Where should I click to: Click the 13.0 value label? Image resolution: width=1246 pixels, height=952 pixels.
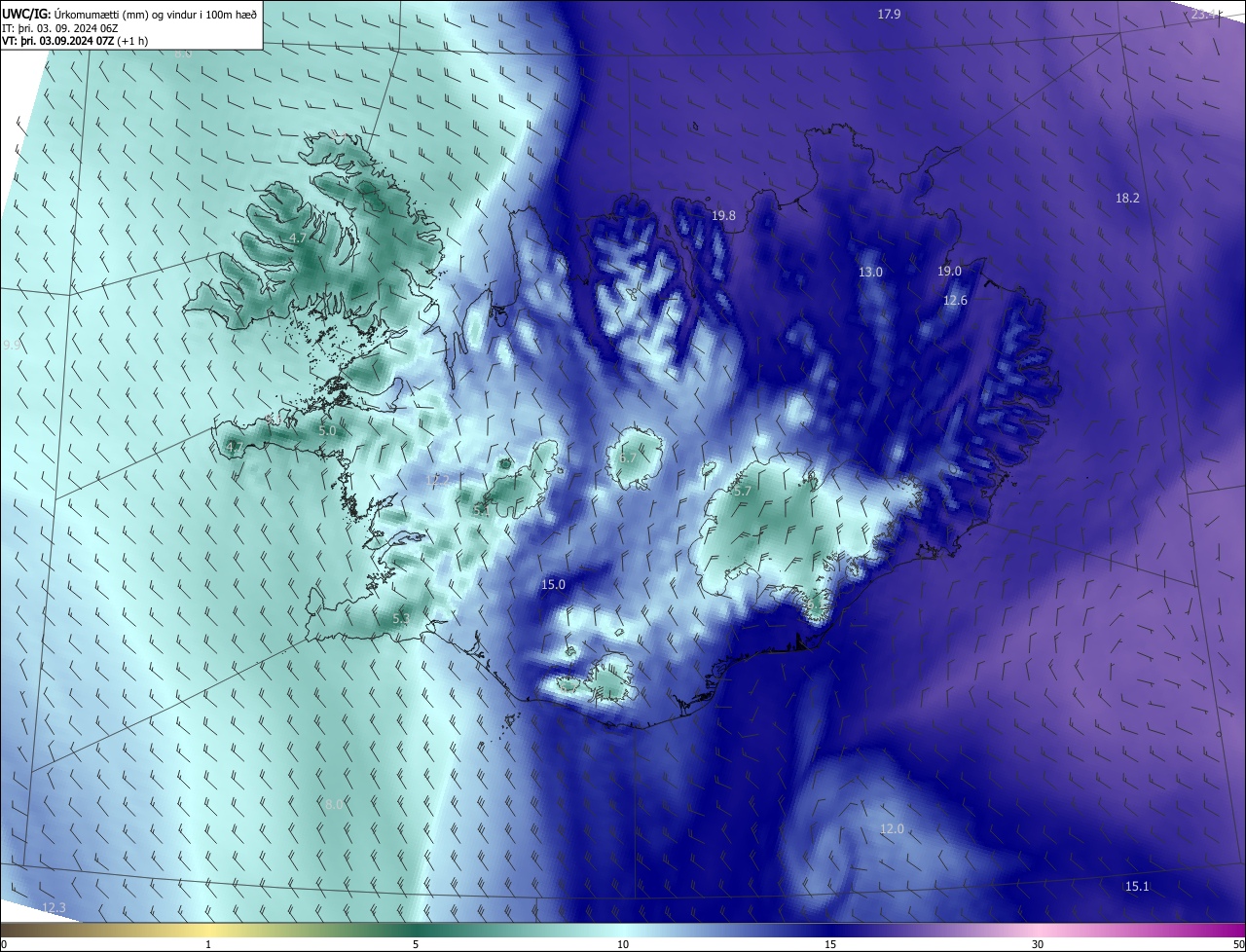pos(870,272)
